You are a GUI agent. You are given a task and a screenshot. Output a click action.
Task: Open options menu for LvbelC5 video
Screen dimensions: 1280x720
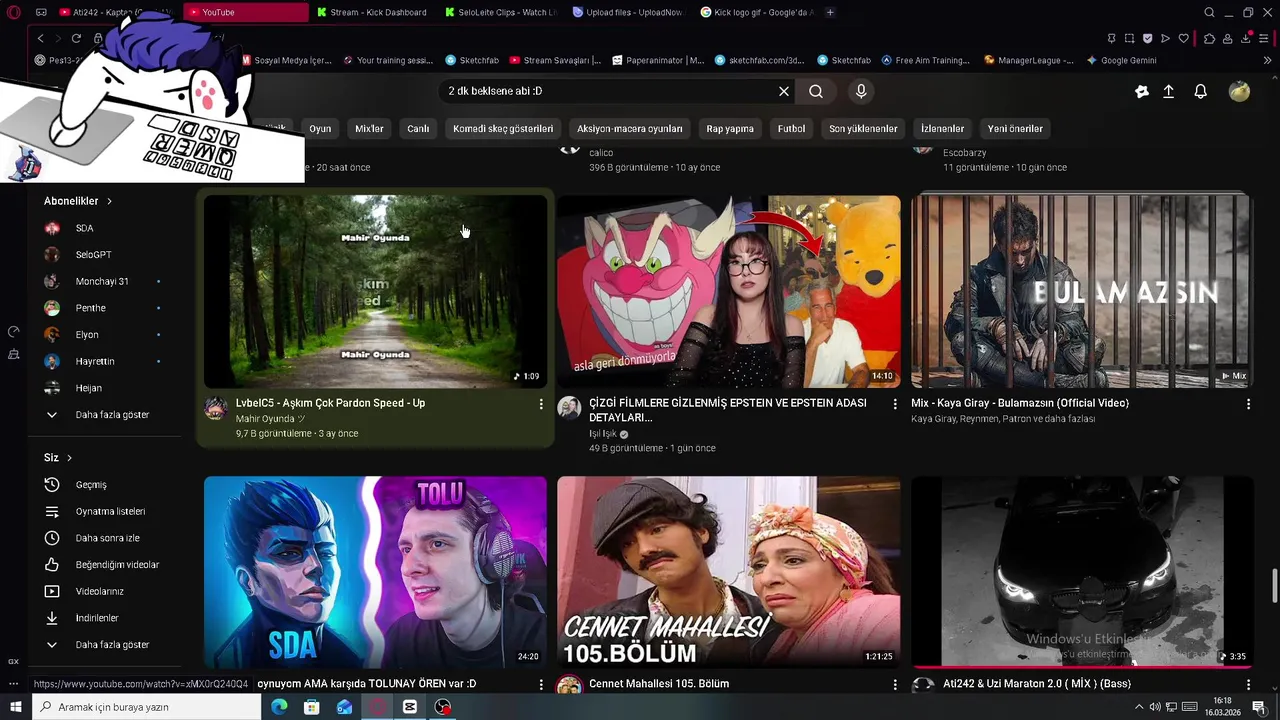point(541,404)
